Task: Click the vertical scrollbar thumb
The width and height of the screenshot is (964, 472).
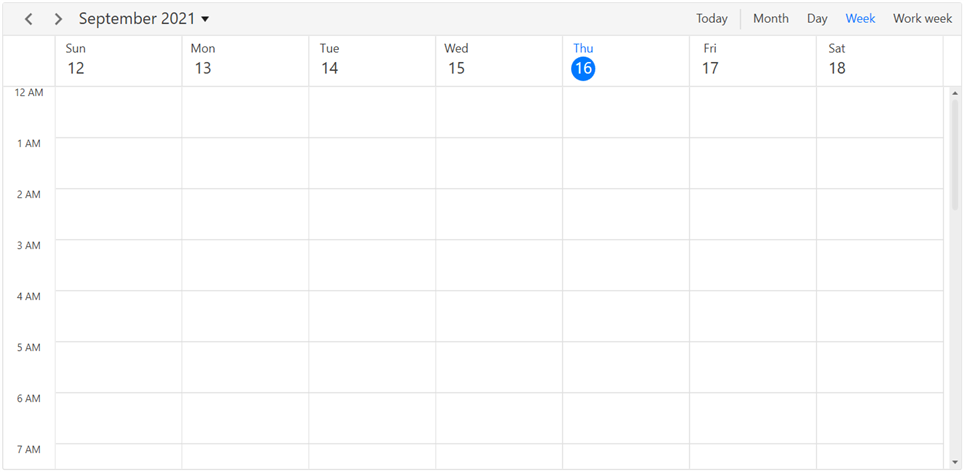Action: point(954,150)
